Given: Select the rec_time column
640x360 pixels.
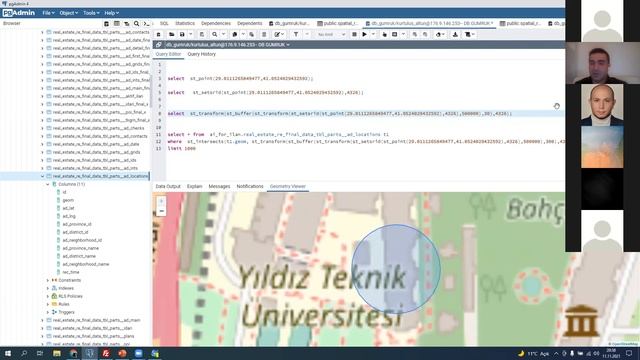Looking at the screenshot, I should (x=71, y=272).
